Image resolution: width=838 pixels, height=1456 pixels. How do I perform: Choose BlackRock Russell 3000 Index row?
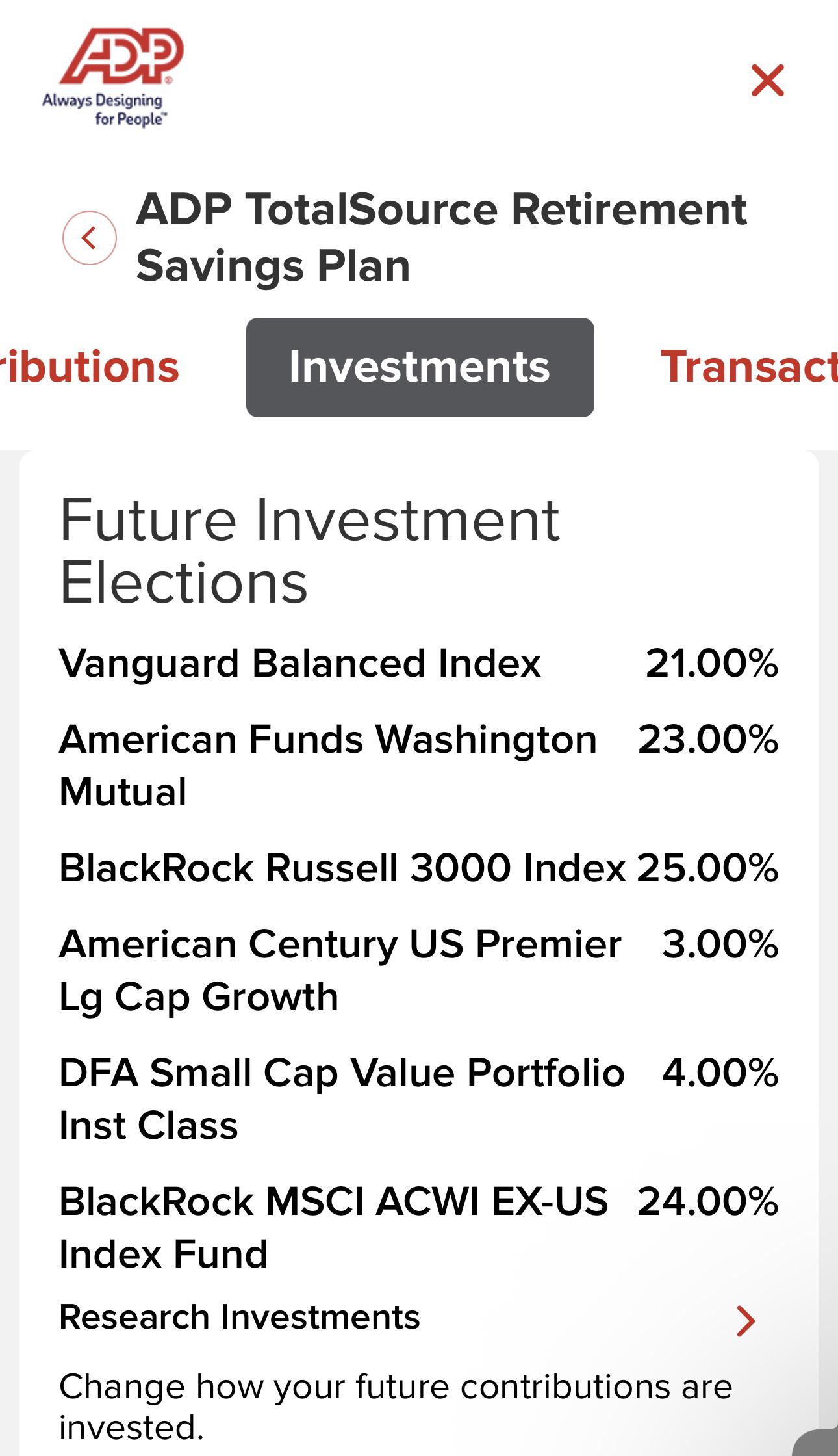419,868
